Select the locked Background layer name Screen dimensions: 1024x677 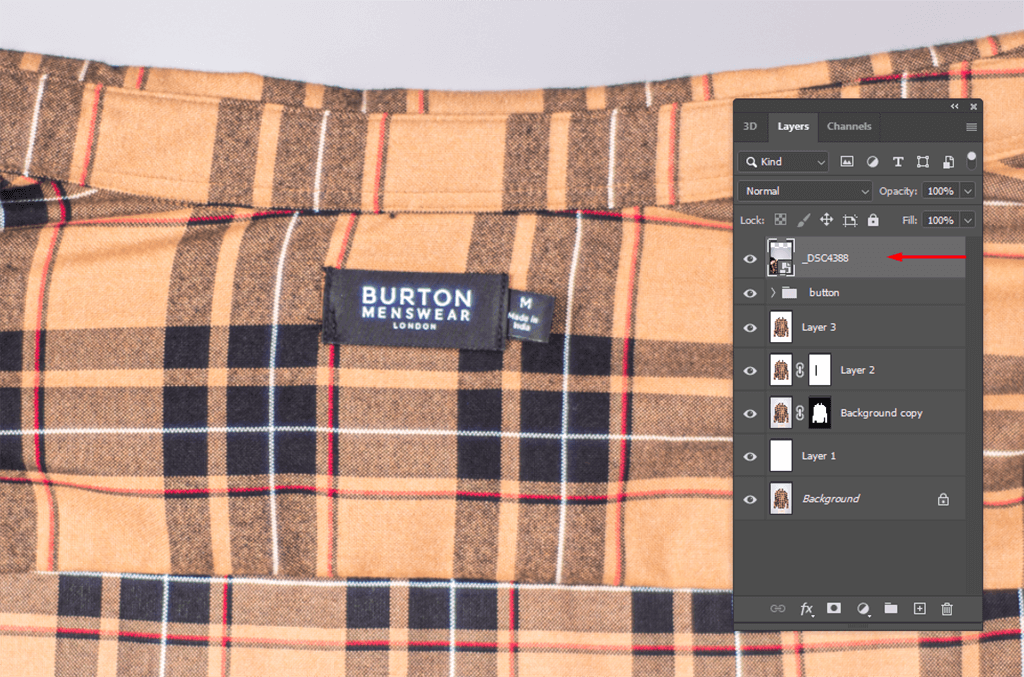[x=831, y=499]
